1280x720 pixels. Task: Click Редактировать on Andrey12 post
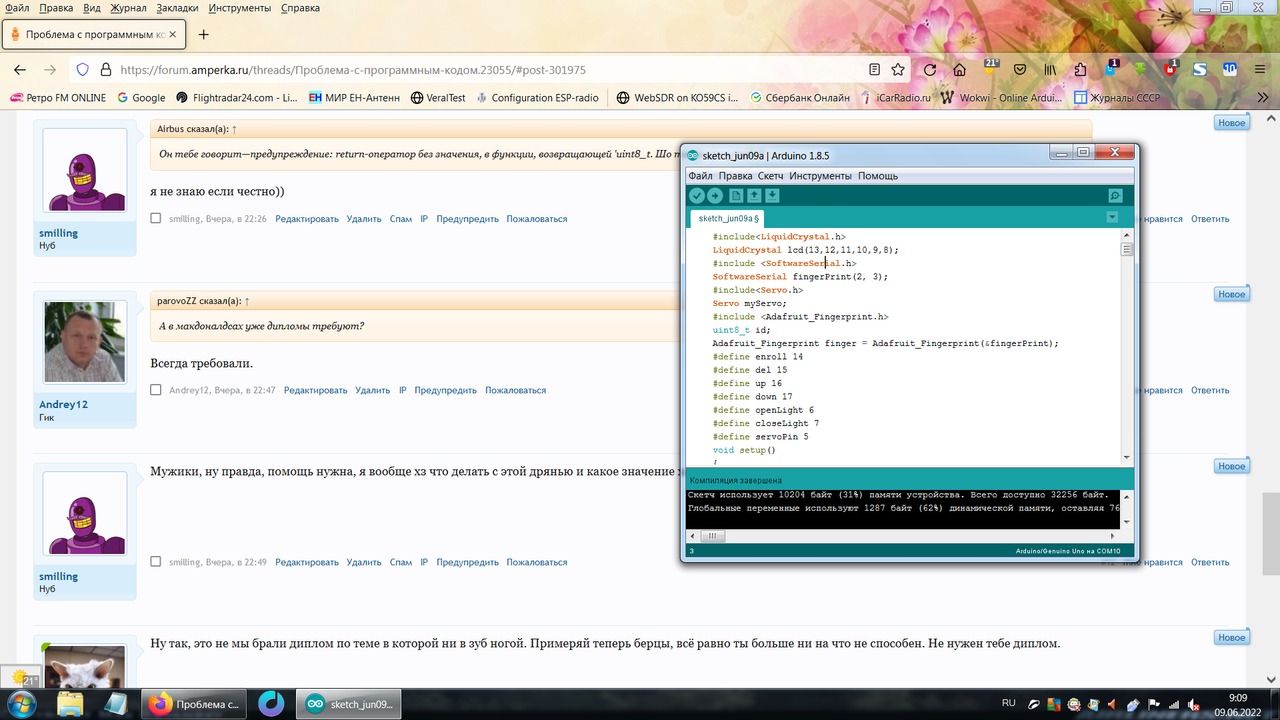click(315, 390)
